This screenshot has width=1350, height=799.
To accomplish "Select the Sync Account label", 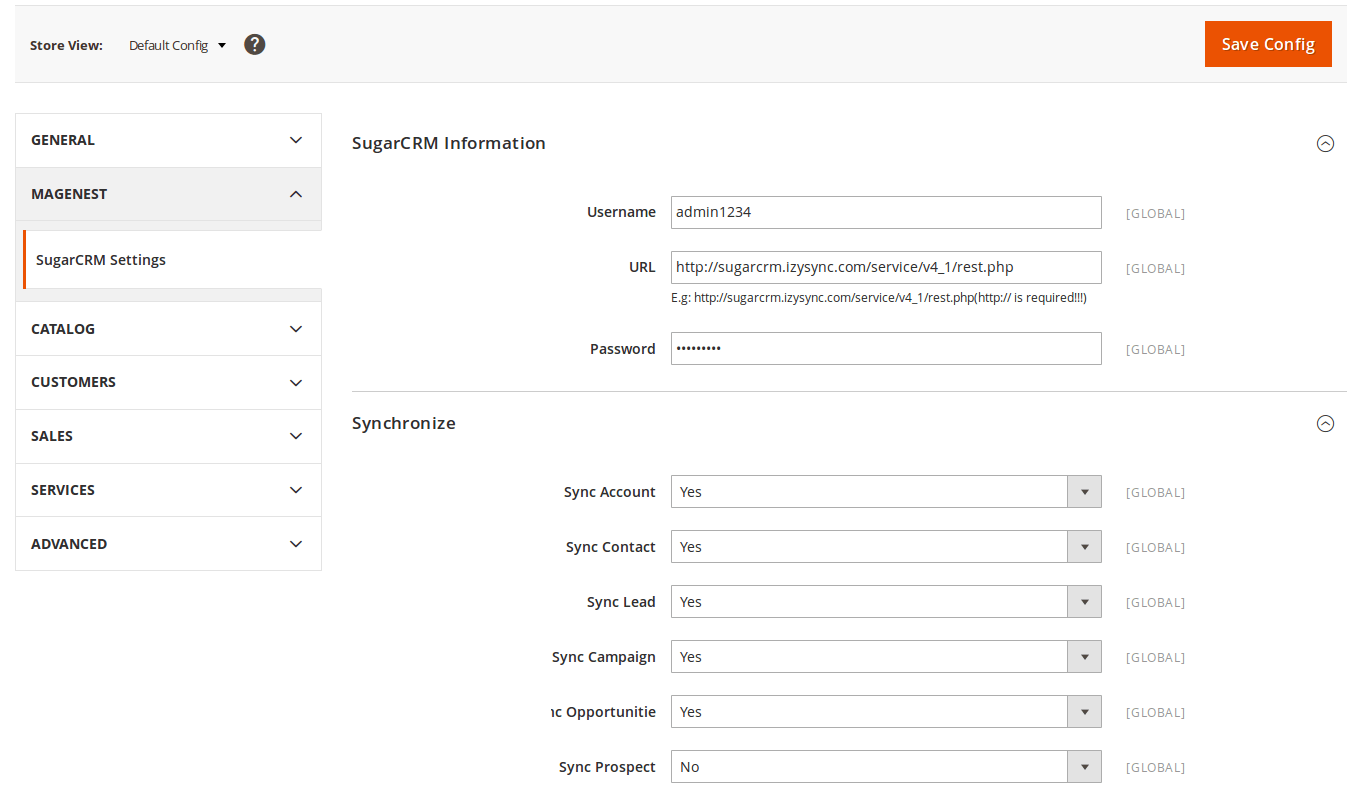I will pyautogui.click(x=610, y=492).
